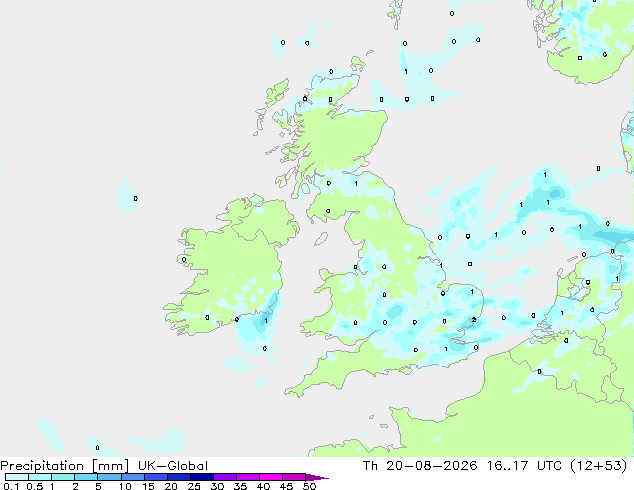Click the date Th 20-08-2026 text
Image resolution: width=634 pixels, height=490 pixels.
click(x=420, y=466)
